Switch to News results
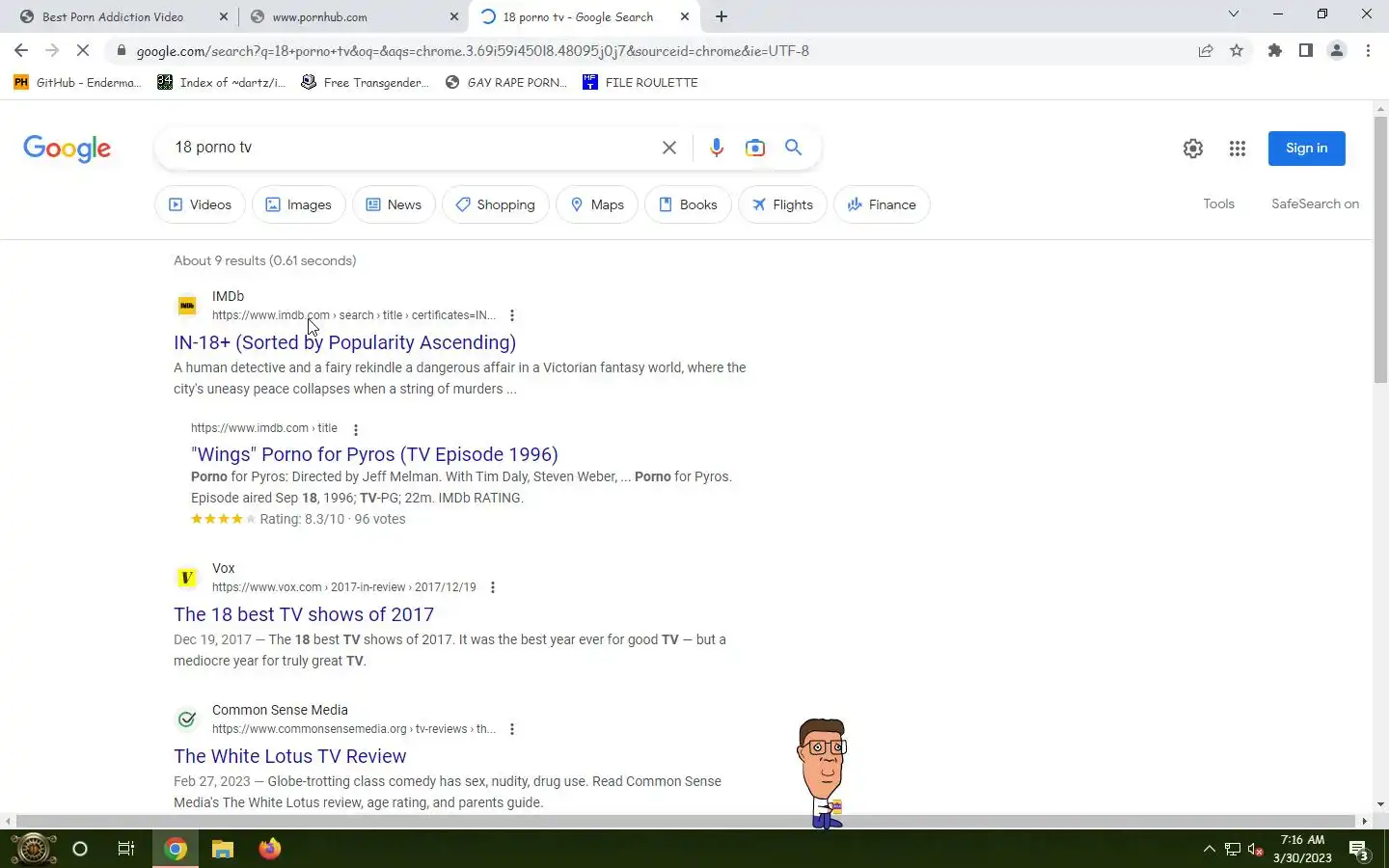 pos(394,204)
